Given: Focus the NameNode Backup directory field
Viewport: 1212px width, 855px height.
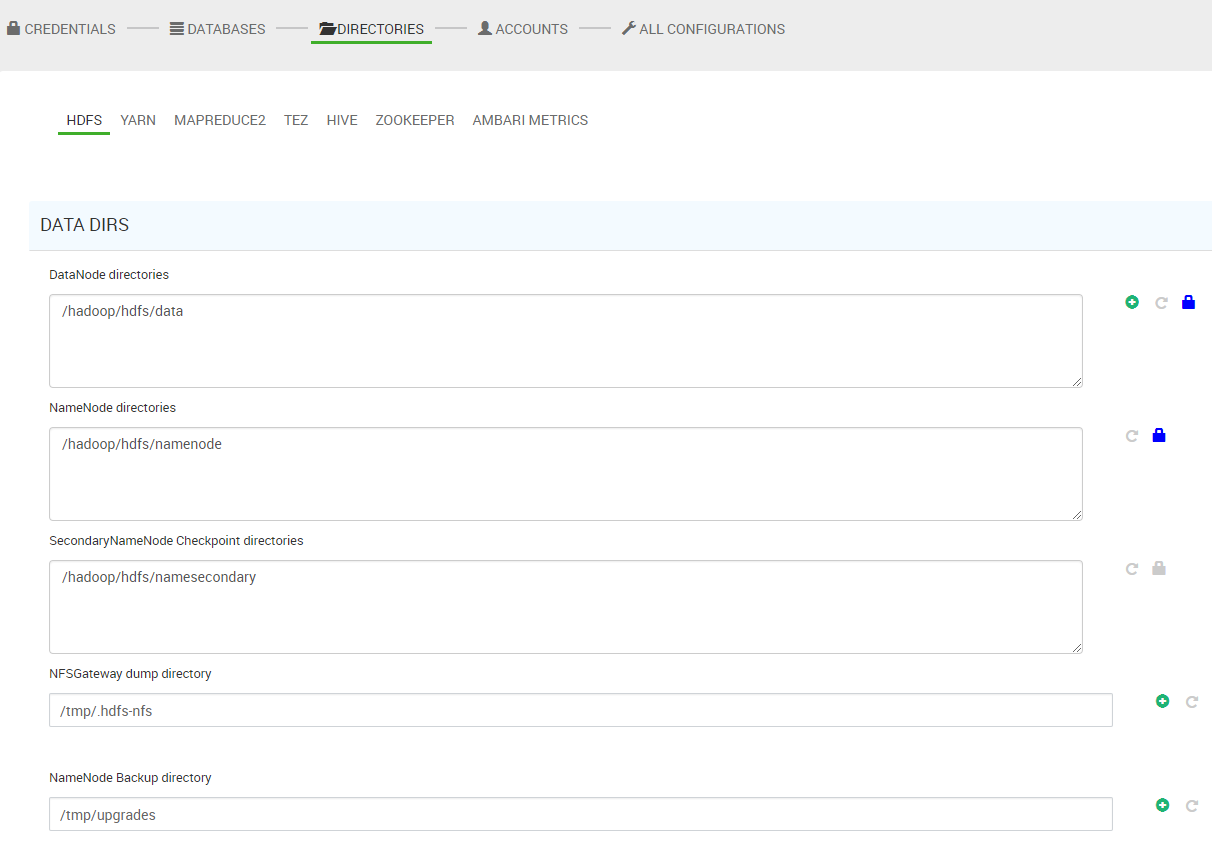Looking at the screenshot, I should 580,814.
